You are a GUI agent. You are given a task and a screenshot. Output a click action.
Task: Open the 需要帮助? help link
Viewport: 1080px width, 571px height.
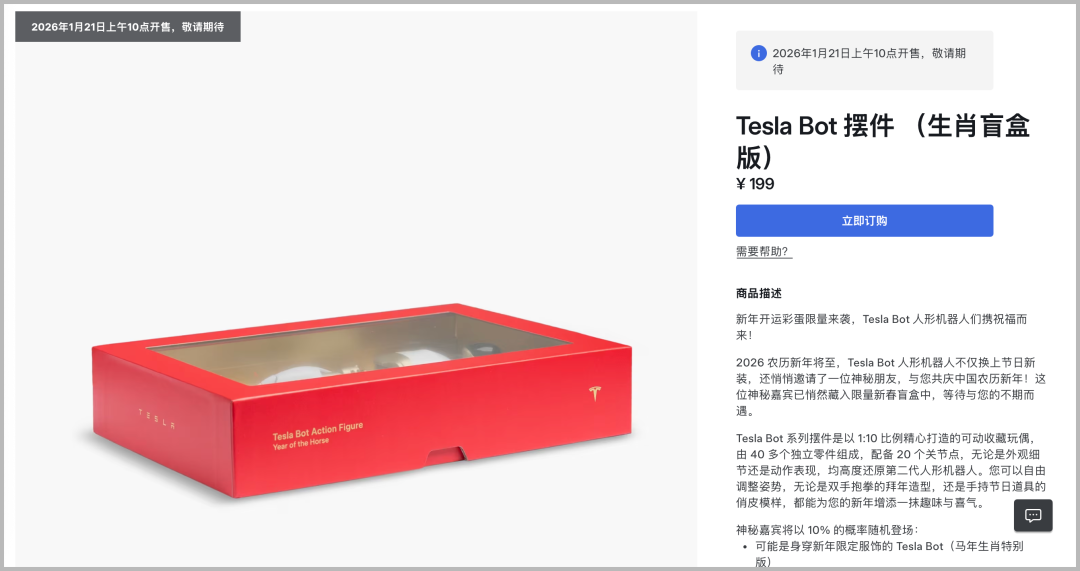click(x=763, y=252)
